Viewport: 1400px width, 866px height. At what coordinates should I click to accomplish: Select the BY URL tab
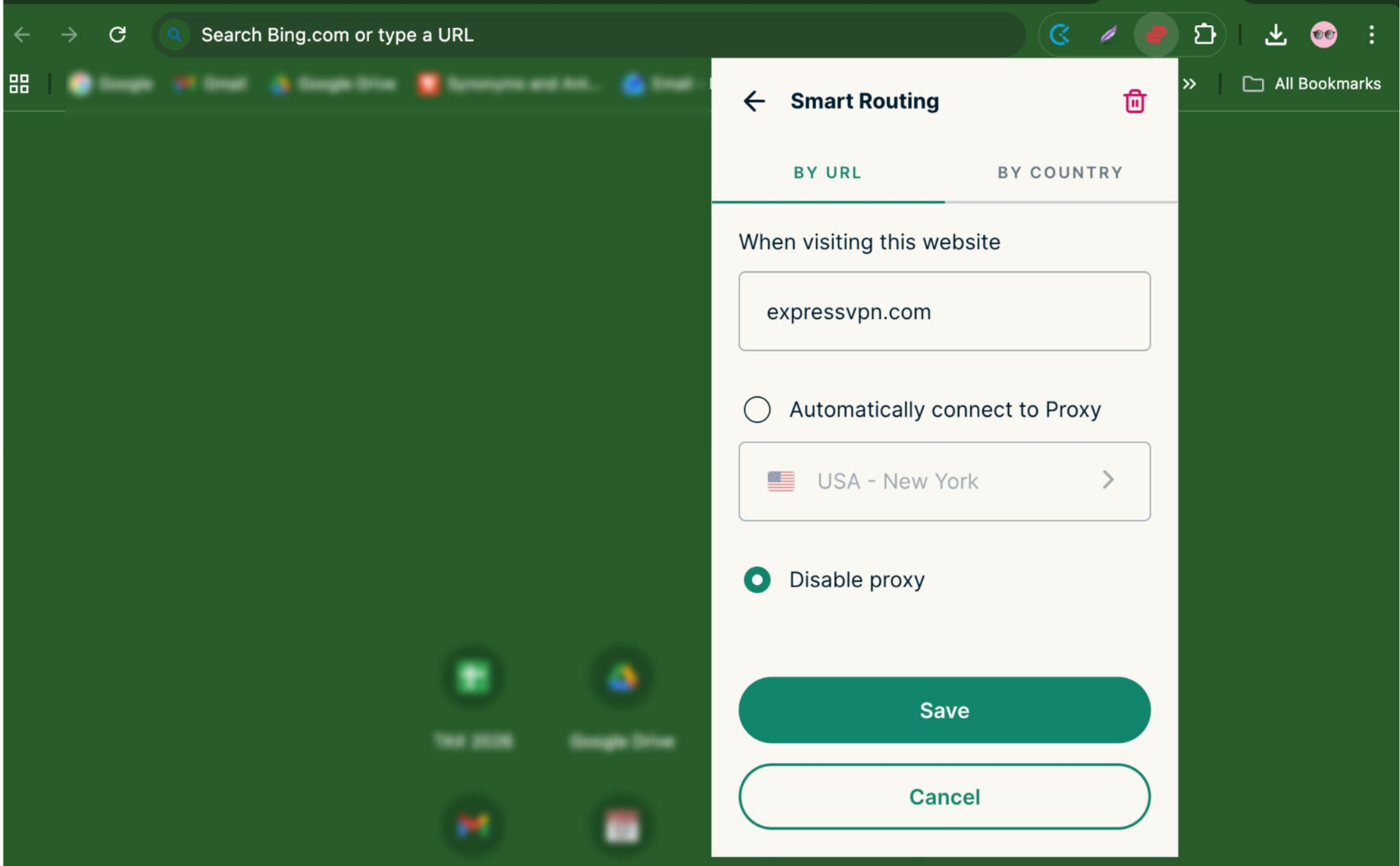tap(827, 173)
